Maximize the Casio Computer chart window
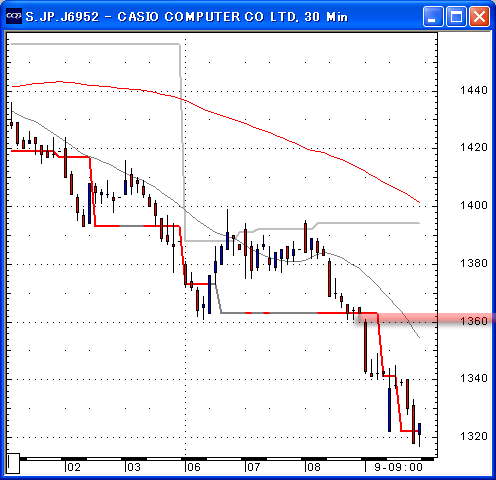Screen dimensions: 496x480 pos(456,16)
